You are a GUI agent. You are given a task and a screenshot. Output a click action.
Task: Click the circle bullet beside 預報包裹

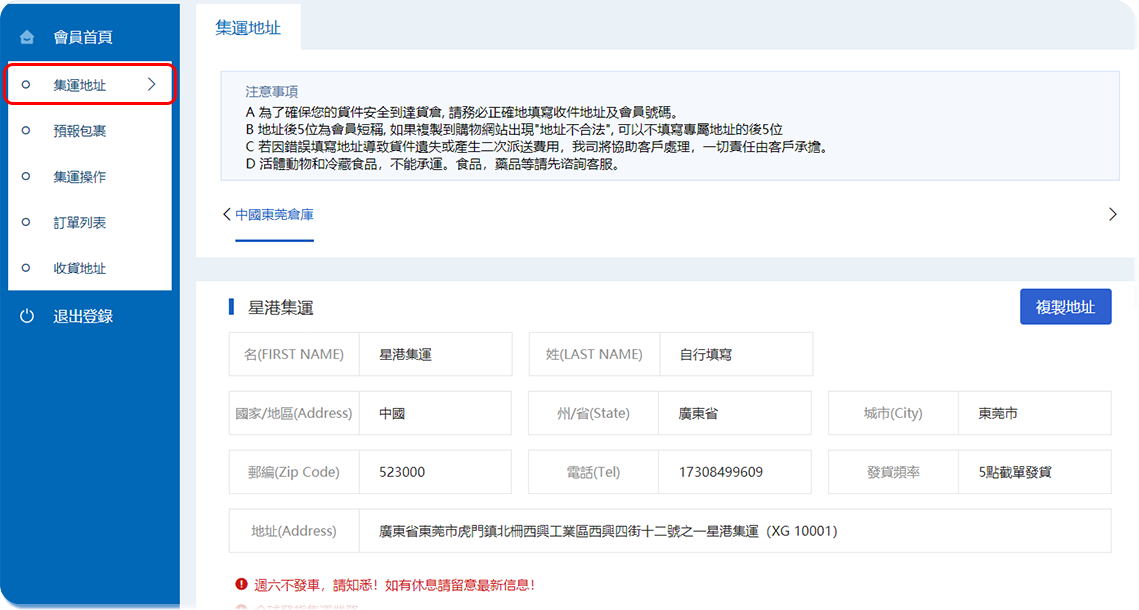(x=26, y=131)
